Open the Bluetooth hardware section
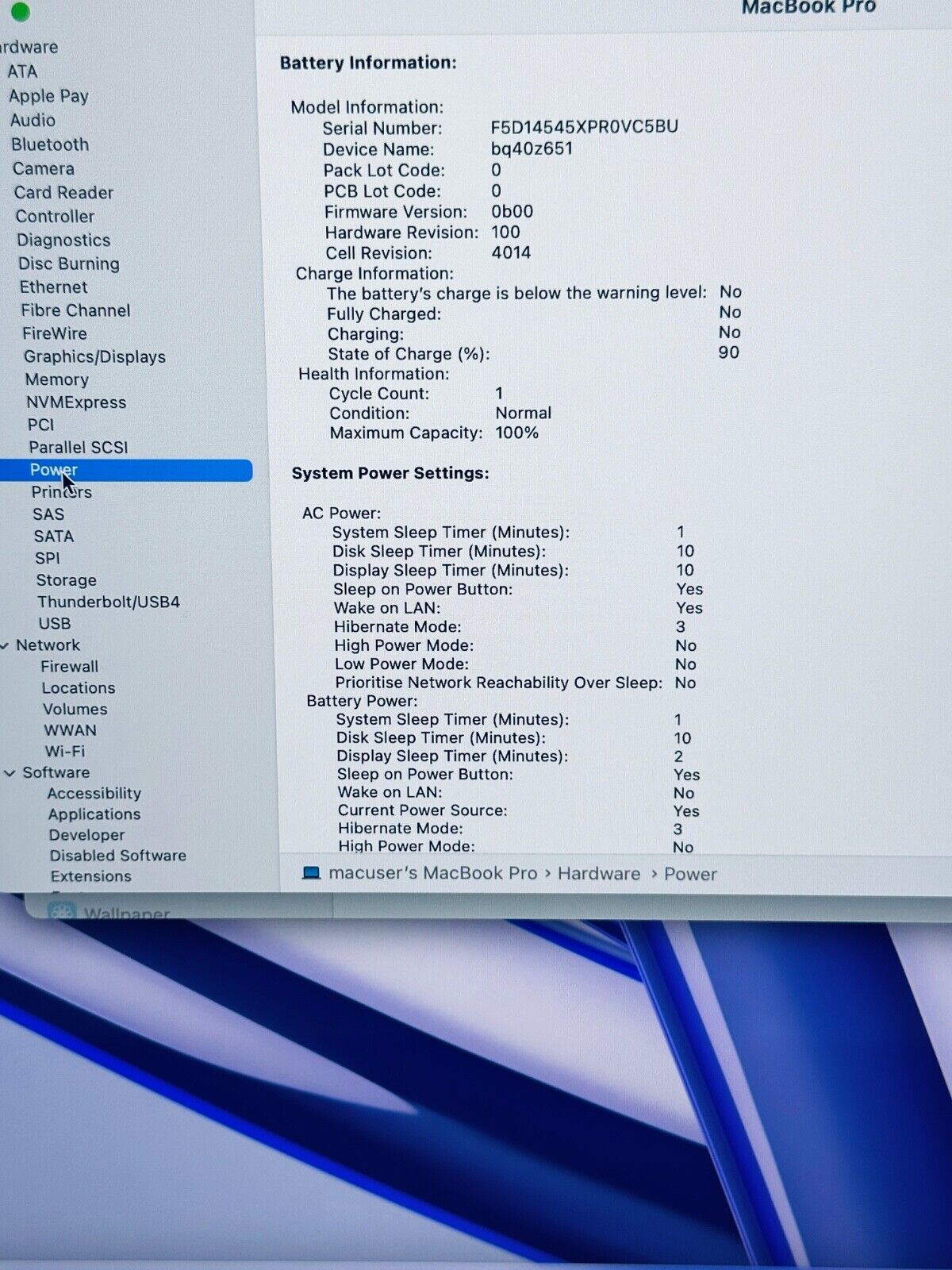Image resolution: width=952 pixels, height=1270 pixels. (49, 144)
